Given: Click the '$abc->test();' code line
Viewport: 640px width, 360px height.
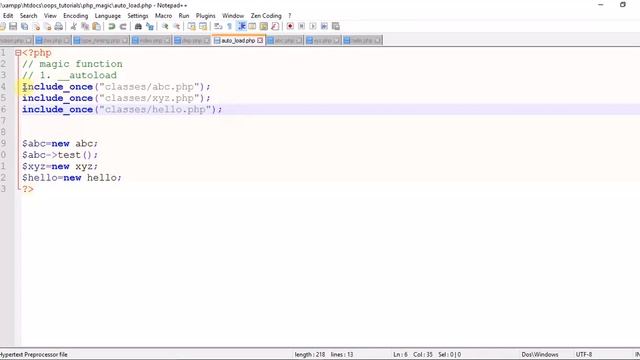Looking at the screenshot, I should pyautogui.click(x=60, y=155).
